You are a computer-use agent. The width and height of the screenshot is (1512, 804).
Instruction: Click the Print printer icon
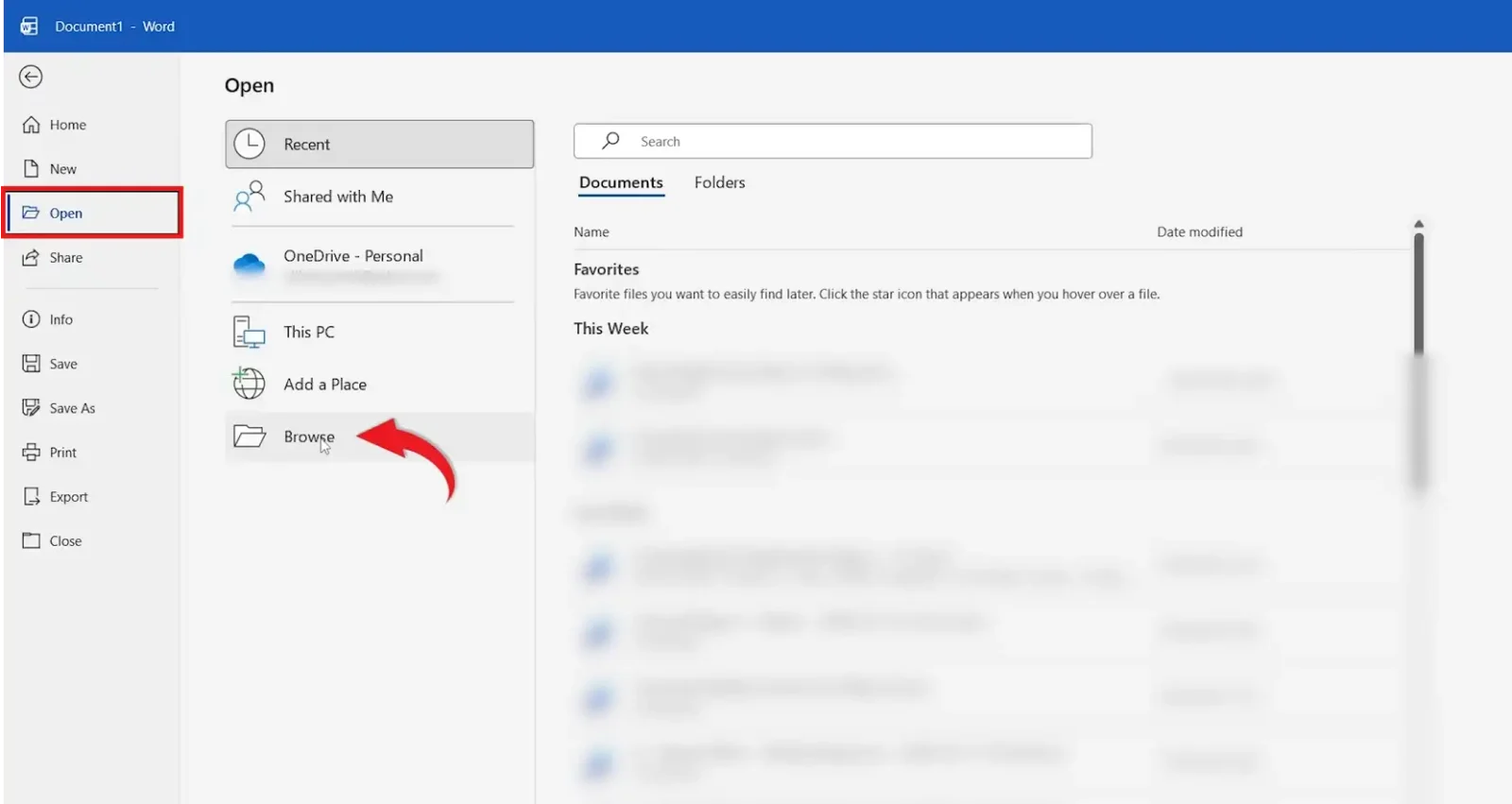point(31,452)
